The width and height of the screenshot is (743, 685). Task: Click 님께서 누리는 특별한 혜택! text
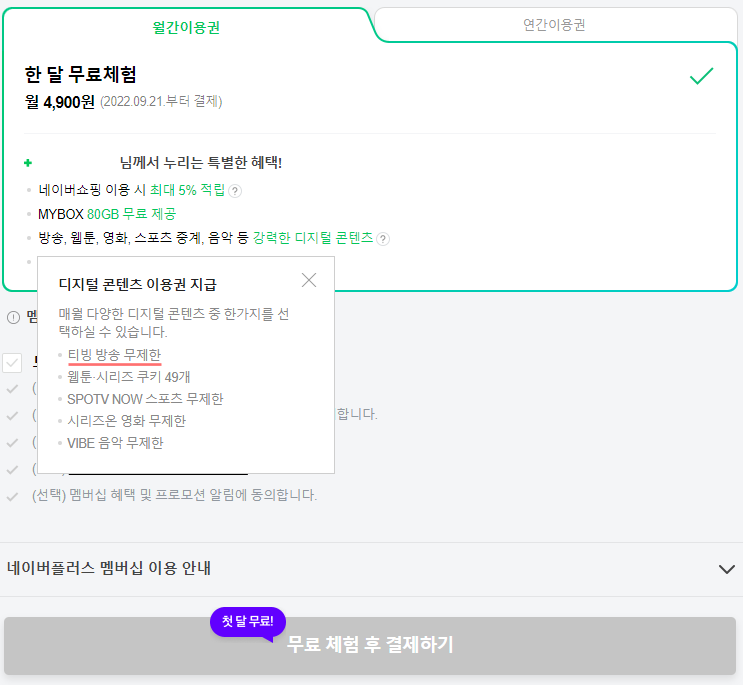(201, 162)
